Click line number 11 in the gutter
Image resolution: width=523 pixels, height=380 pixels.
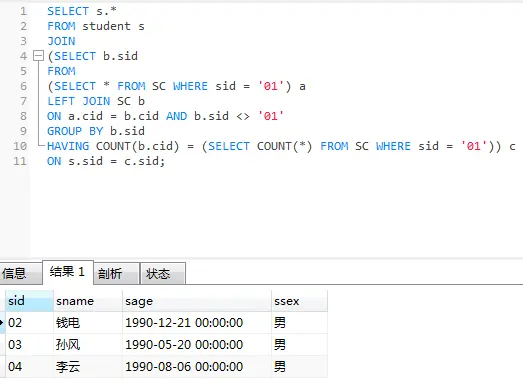20,161
